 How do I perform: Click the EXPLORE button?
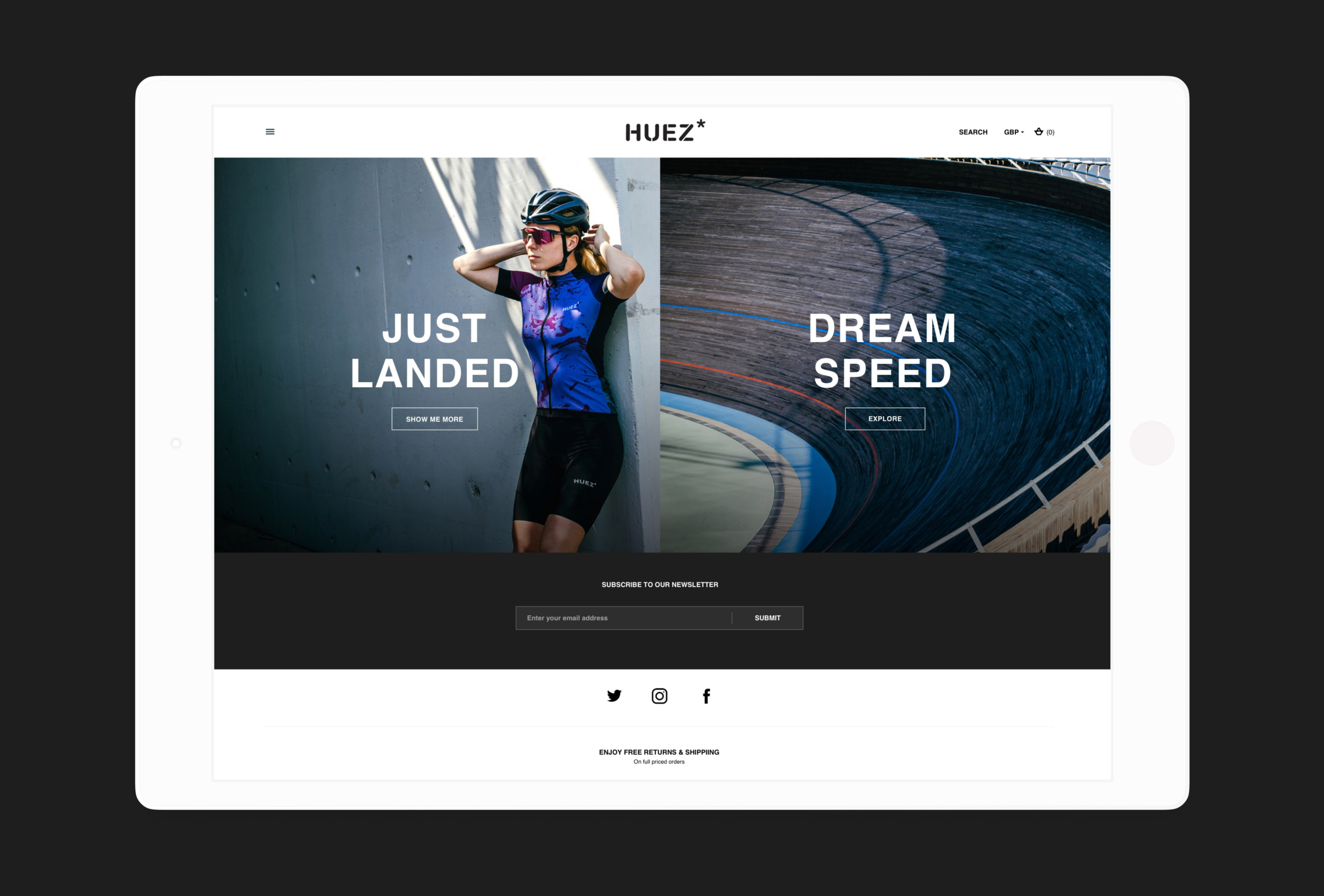tap(885, 419)
